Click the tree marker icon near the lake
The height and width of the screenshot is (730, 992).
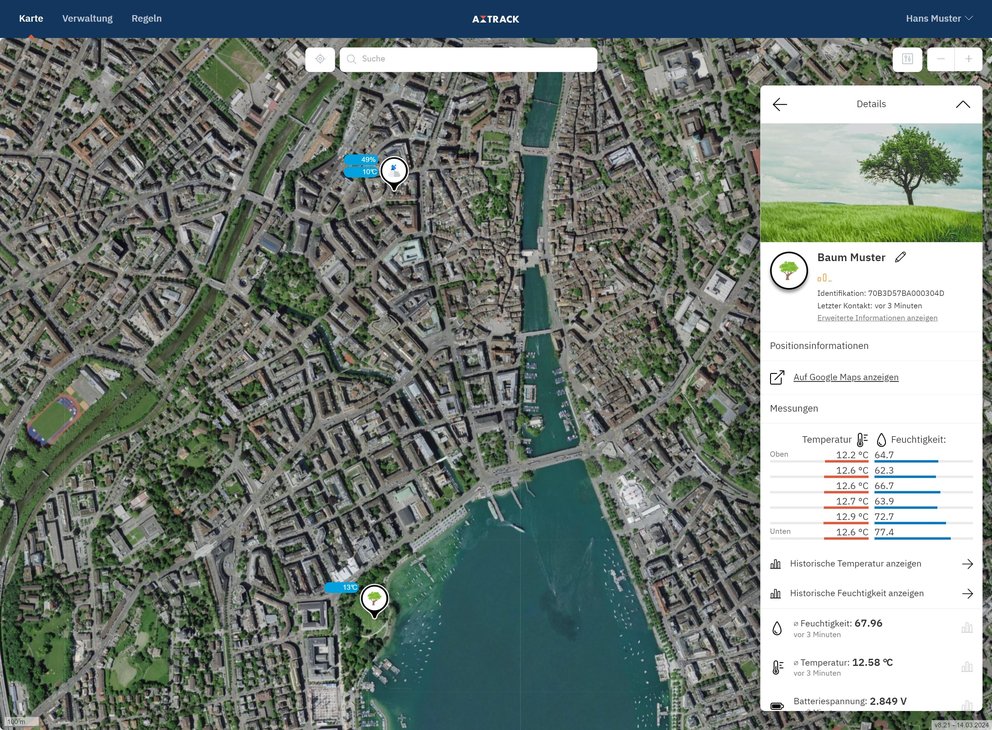[372, 598]
